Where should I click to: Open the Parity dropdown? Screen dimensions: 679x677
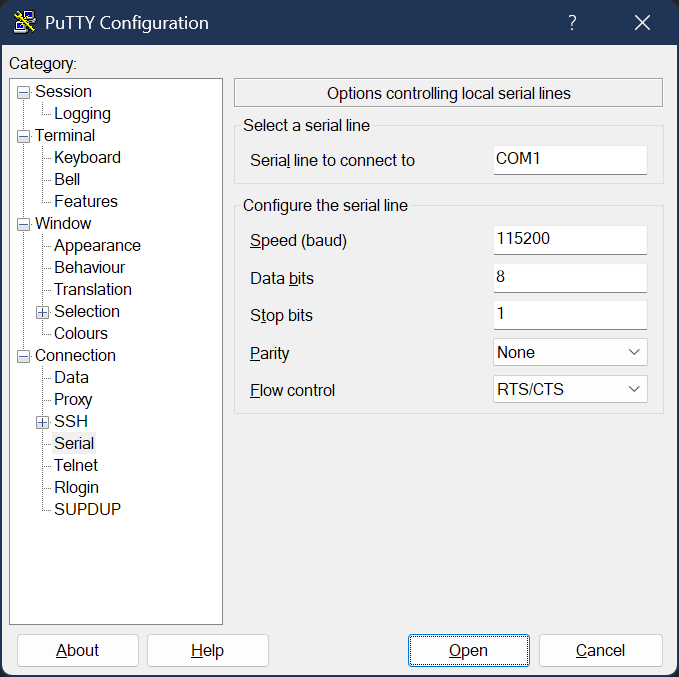point(570,352)
